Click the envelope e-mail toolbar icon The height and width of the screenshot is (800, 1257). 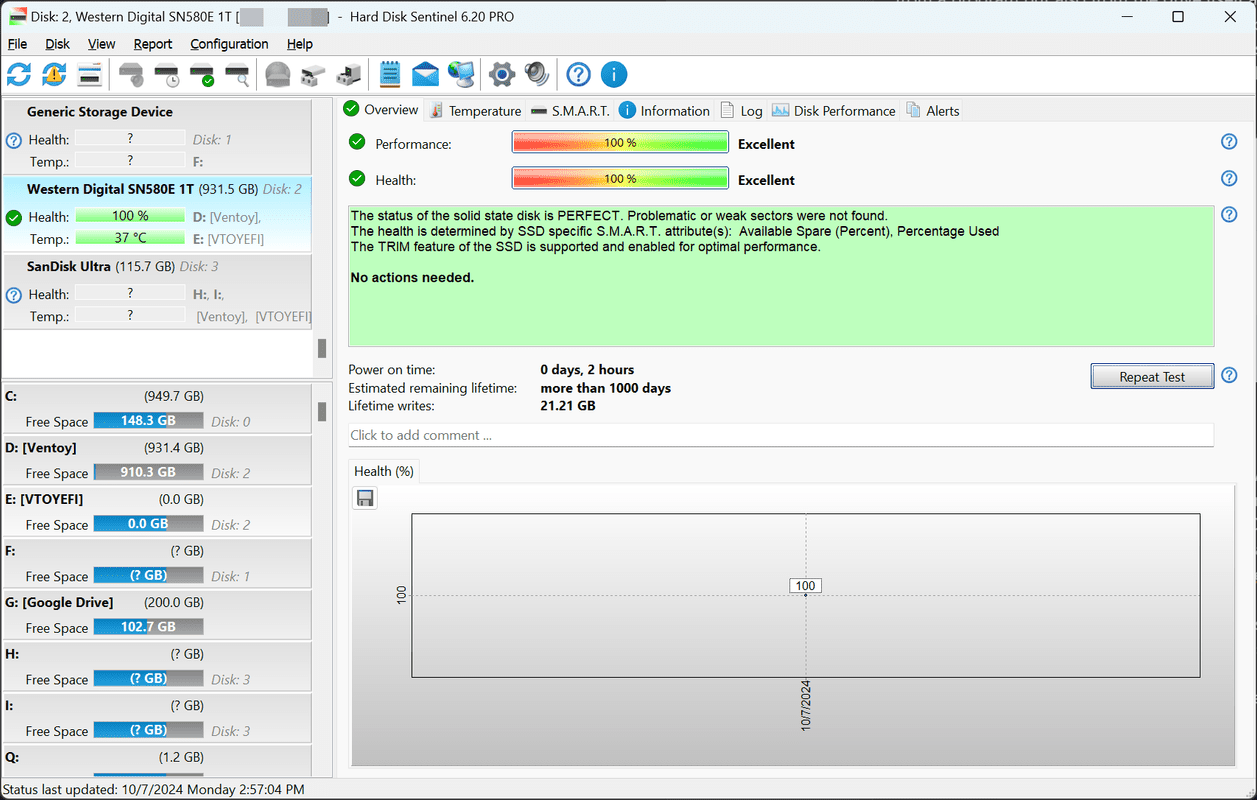[425, 74]
